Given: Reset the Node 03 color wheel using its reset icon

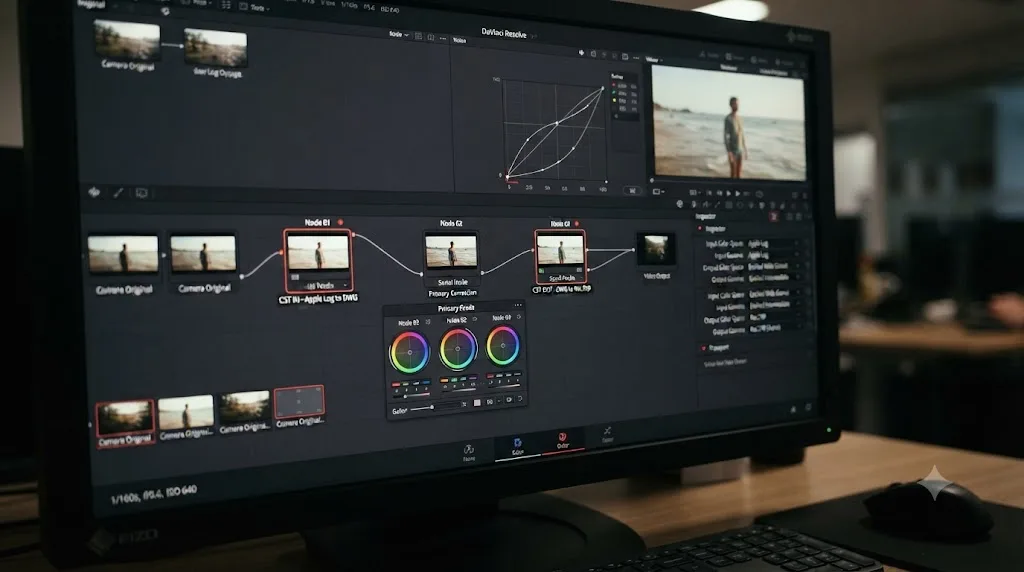Looking at the screenshot, I should coord(519,317).
